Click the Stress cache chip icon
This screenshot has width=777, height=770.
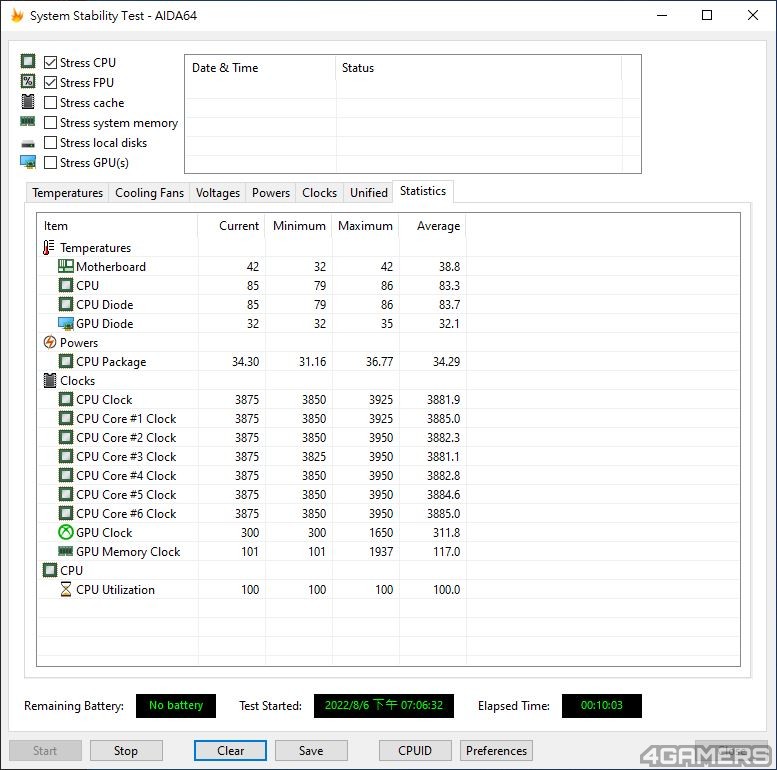click(28, 102)
